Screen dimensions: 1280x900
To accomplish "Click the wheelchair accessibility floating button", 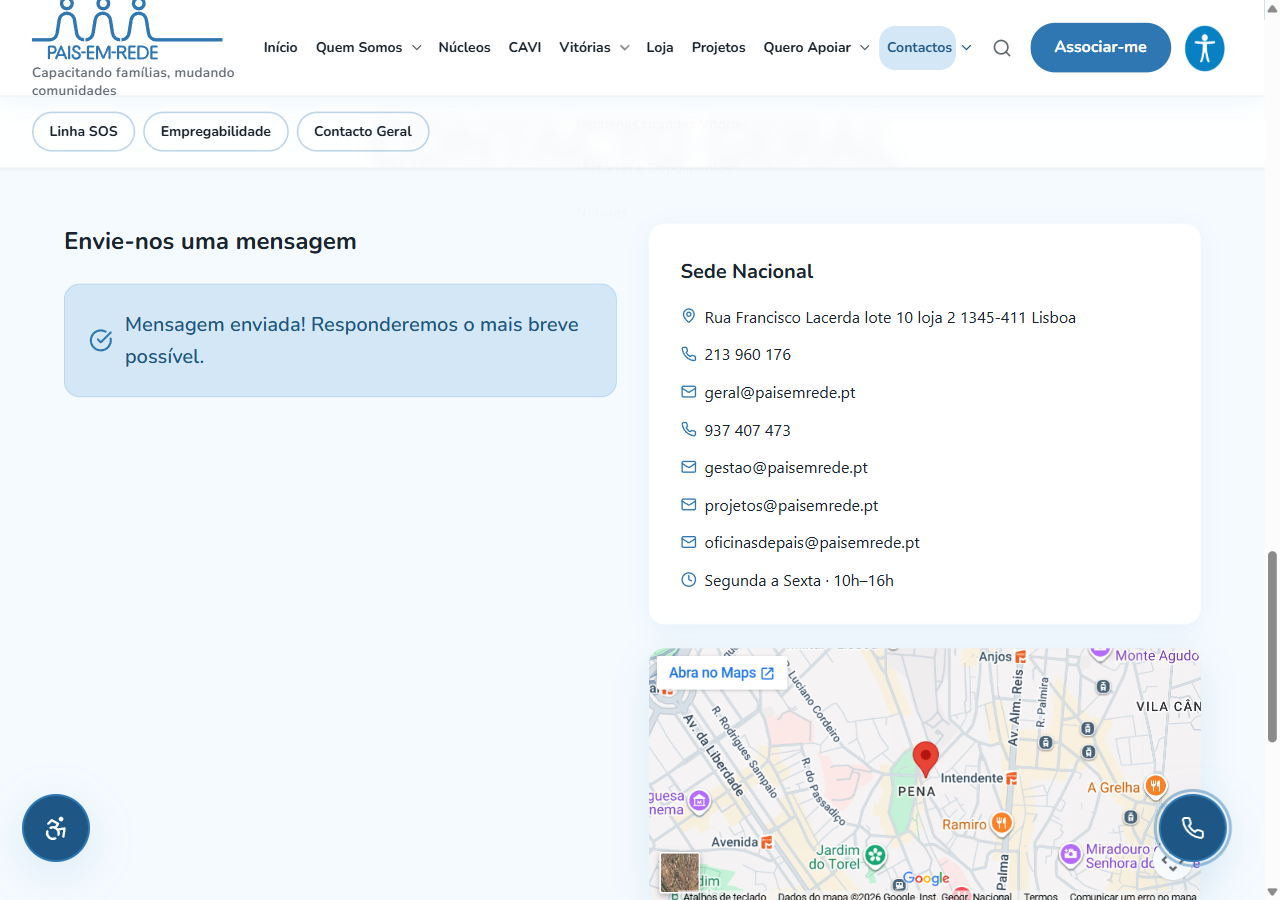I will [56, 828].
